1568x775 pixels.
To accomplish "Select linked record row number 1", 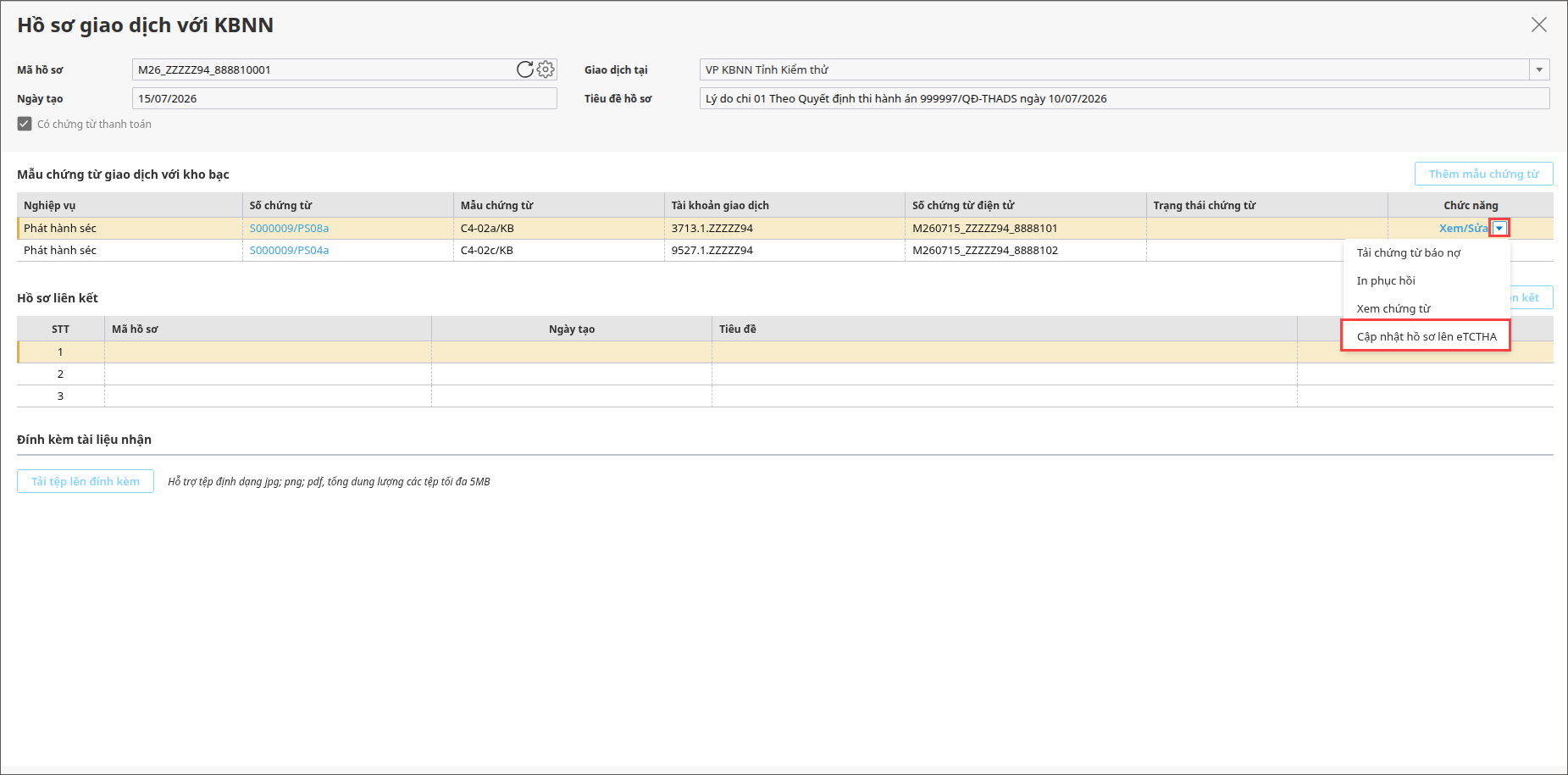I will click(785, 352).
